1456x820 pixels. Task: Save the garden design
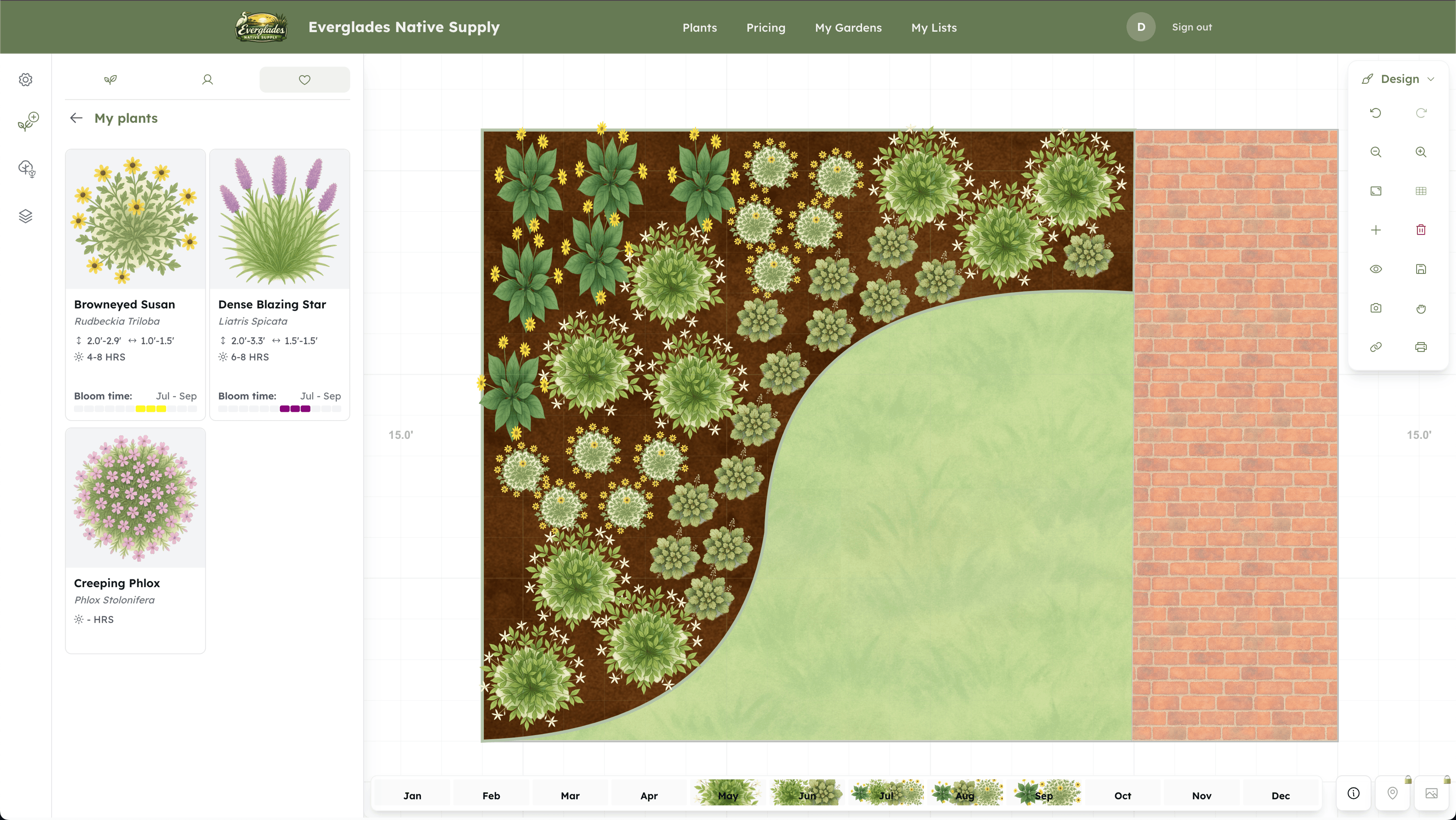1421,269
